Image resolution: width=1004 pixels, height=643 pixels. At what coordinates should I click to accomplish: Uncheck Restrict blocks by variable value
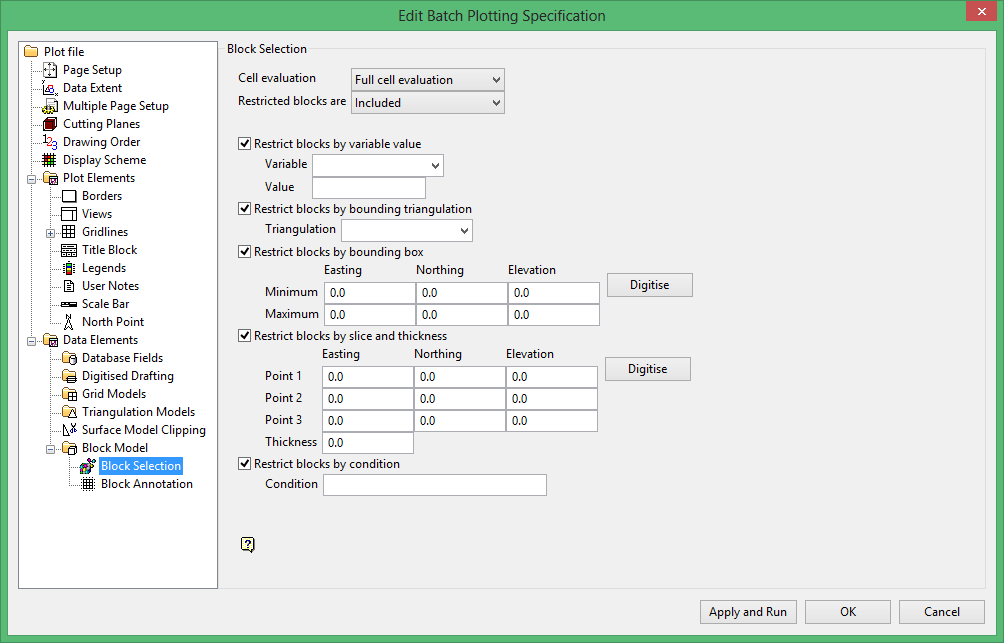tap(245, 144)
